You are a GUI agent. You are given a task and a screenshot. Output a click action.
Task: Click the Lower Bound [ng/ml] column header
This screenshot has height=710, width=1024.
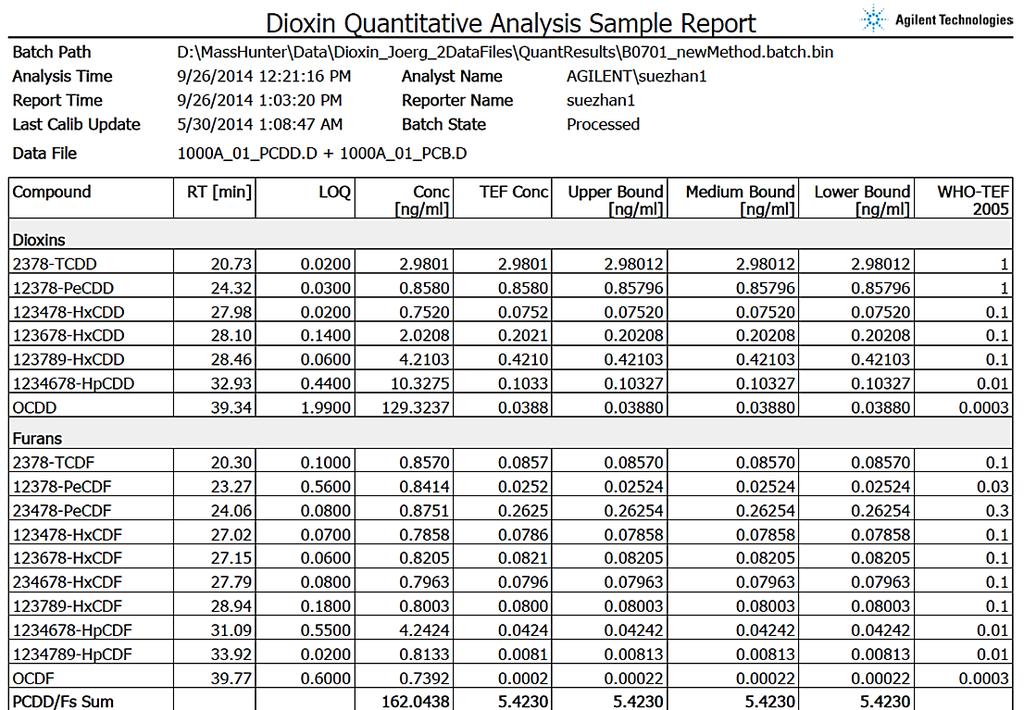[856, 198]
